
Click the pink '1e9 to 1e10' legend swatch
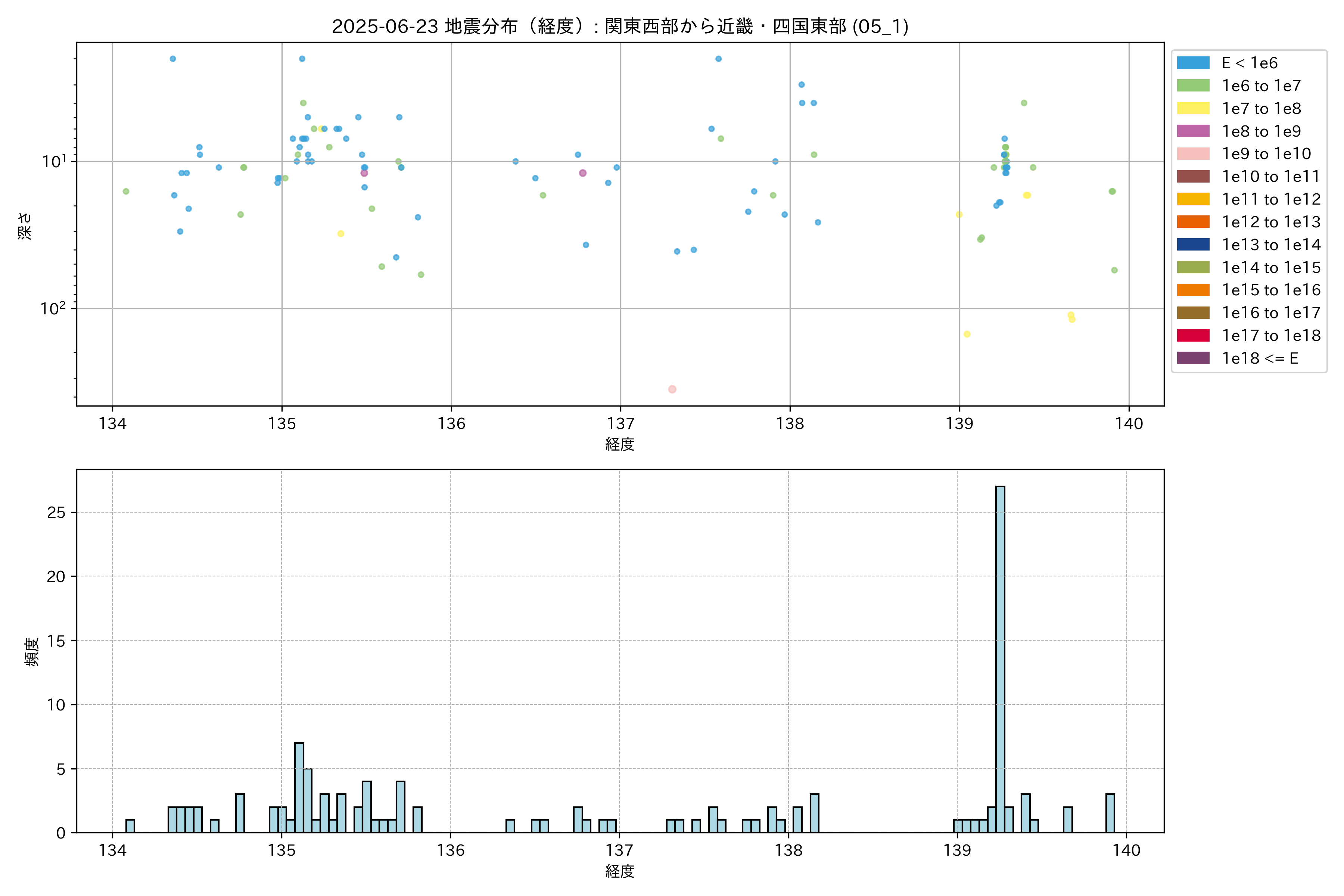[1193, 154]
